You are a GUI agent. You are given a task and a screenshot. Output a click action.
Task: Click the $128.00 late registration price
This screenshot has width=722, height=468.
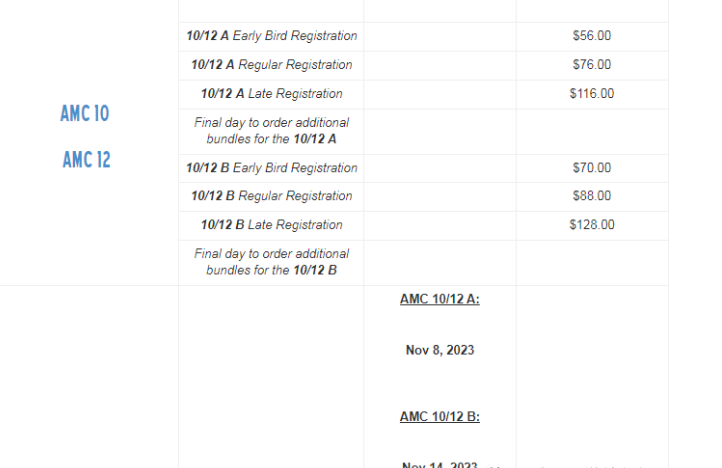pos(592,225)
